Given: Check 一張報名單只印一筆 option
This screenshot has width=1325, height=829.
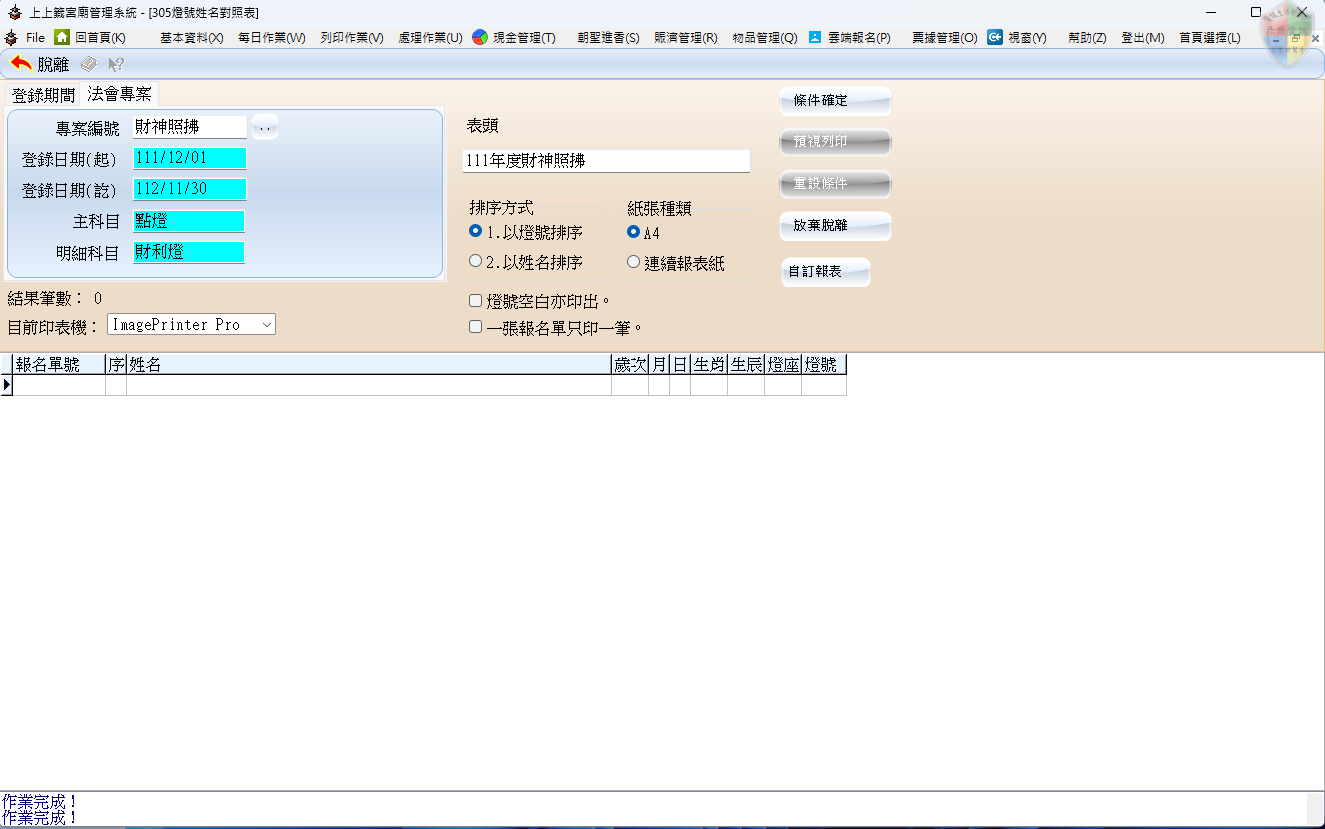Looking at the screenshot, I should pos(475,326).
